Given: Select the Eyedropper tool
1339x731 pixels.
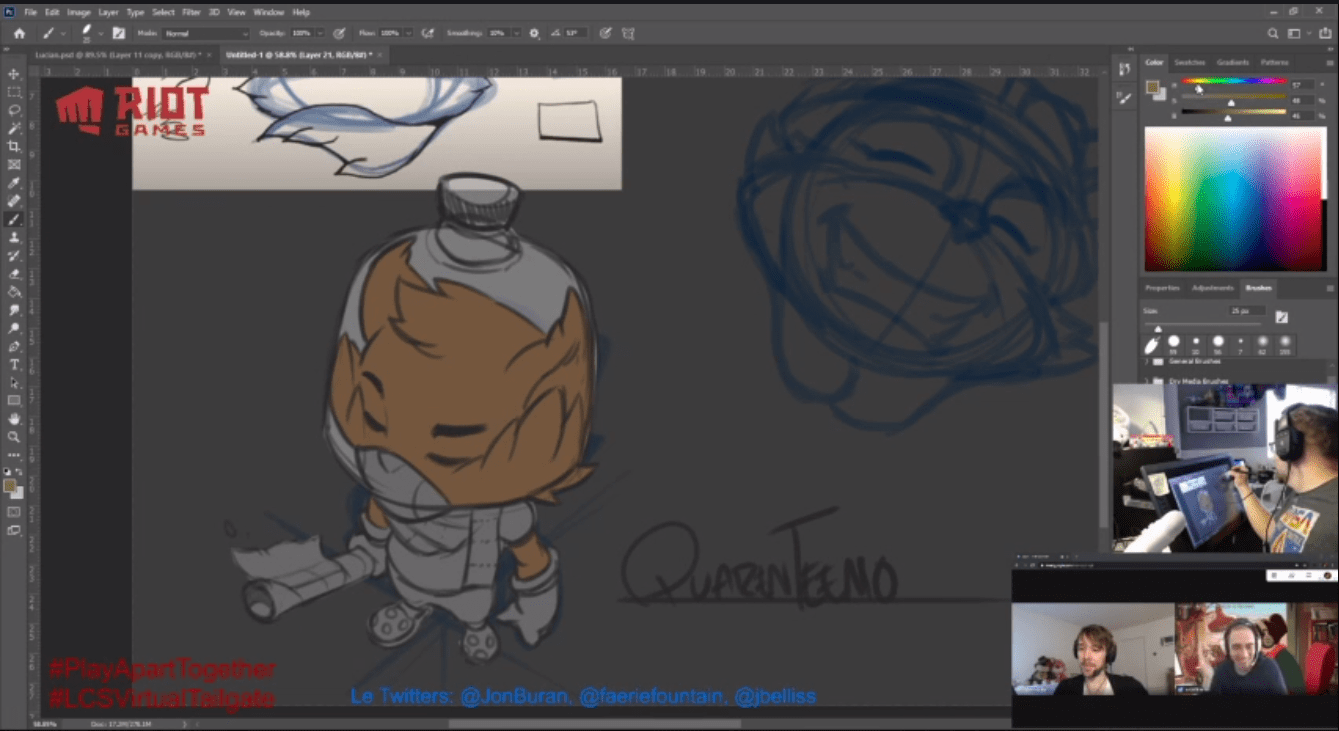Looking at the screenshot, I should pos(14,183).
